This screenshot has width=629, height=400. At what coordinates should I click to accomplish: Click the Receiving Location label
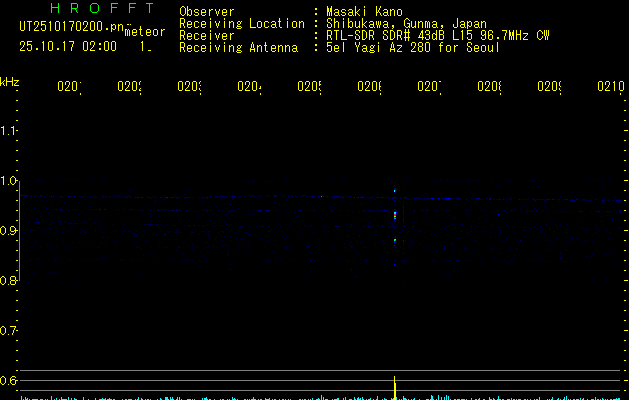241,23
